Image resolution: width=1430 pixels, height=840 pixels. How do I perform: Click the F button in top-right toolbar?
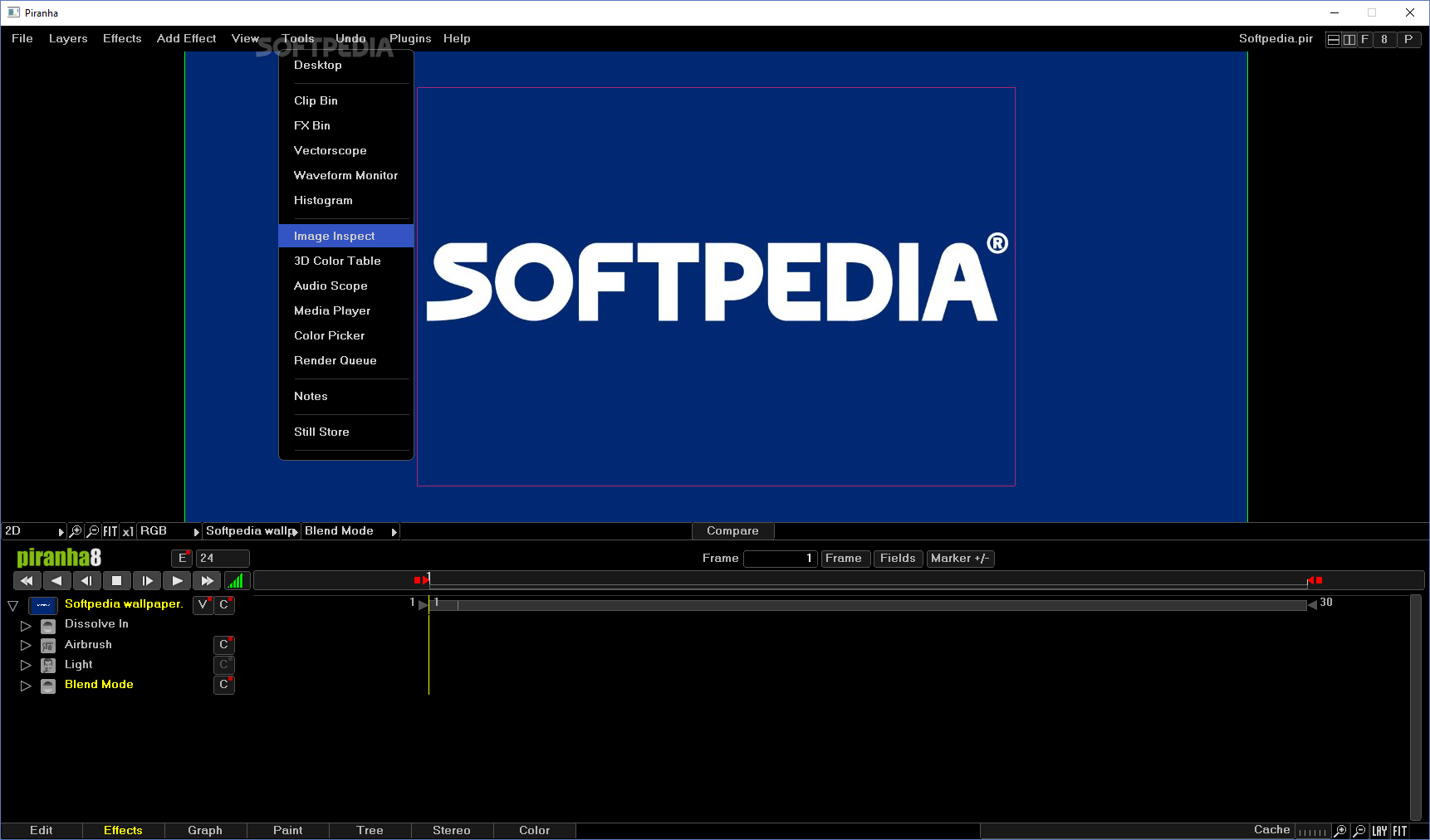point(1364,39)
